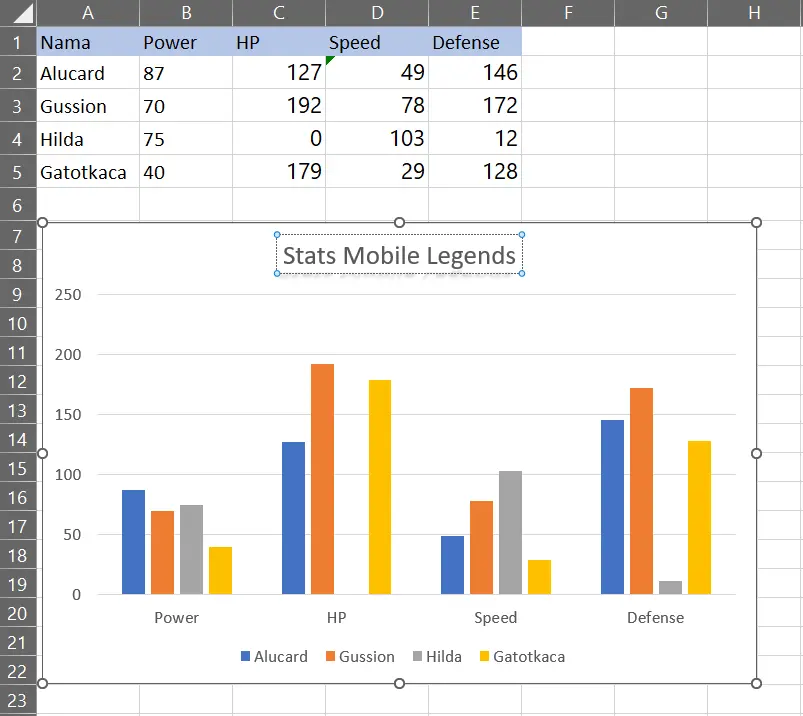Select the 'Alucard' name cell
This screenshot has width=803, height=716.
pos(88,73)
